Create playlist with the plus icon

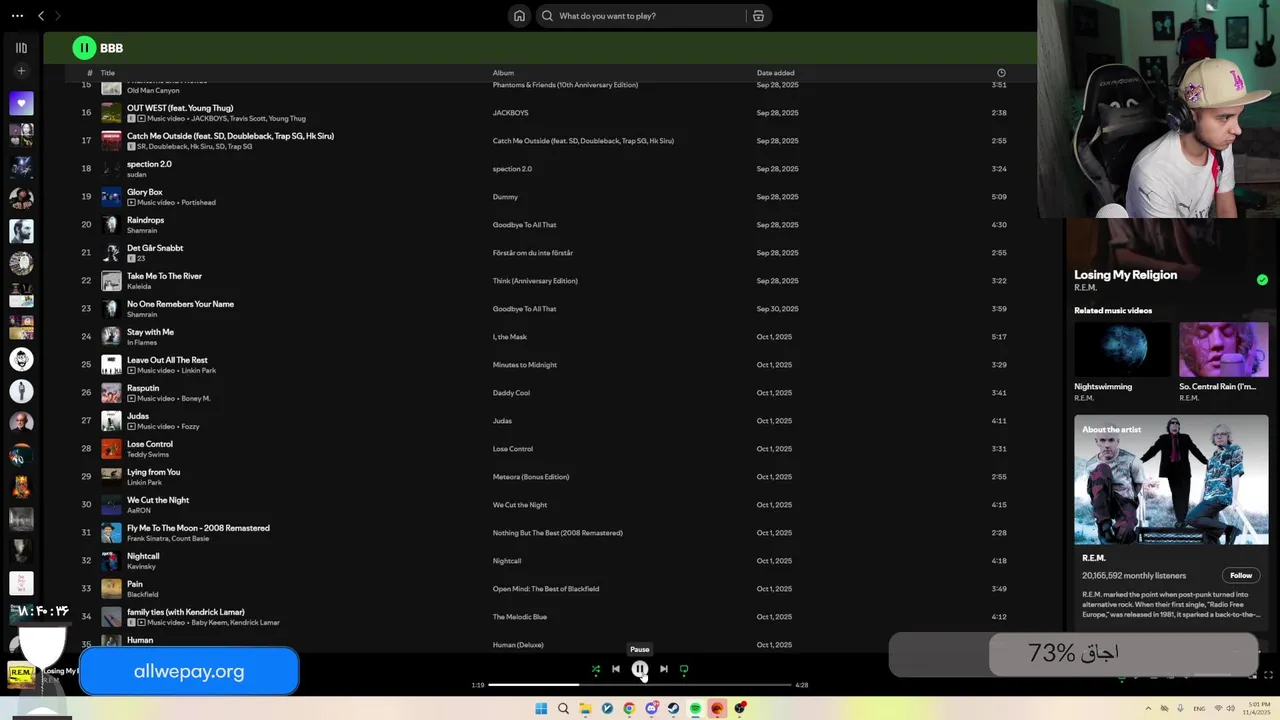[21, 71]
